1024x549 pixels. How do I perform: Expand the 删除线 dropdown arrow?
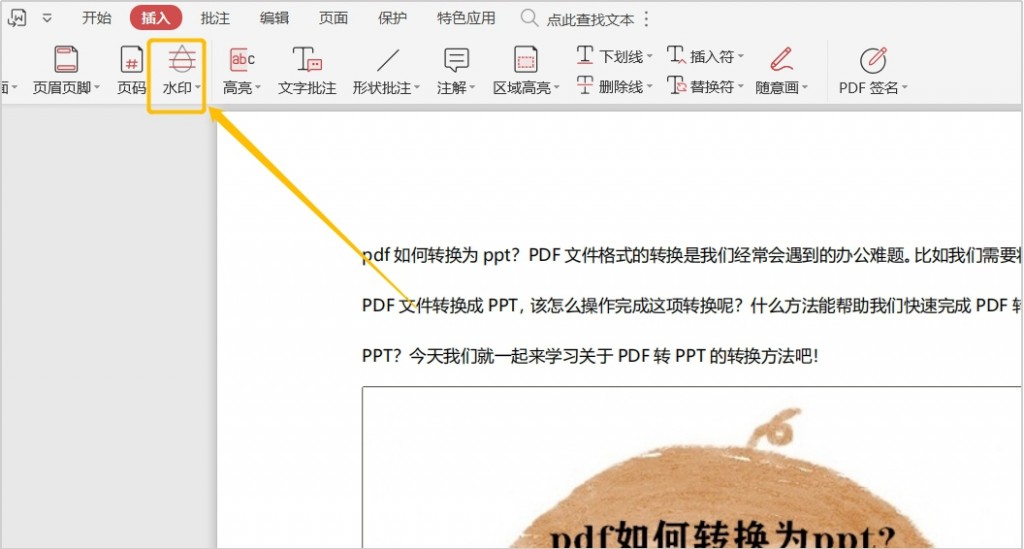tap(650, 86)
